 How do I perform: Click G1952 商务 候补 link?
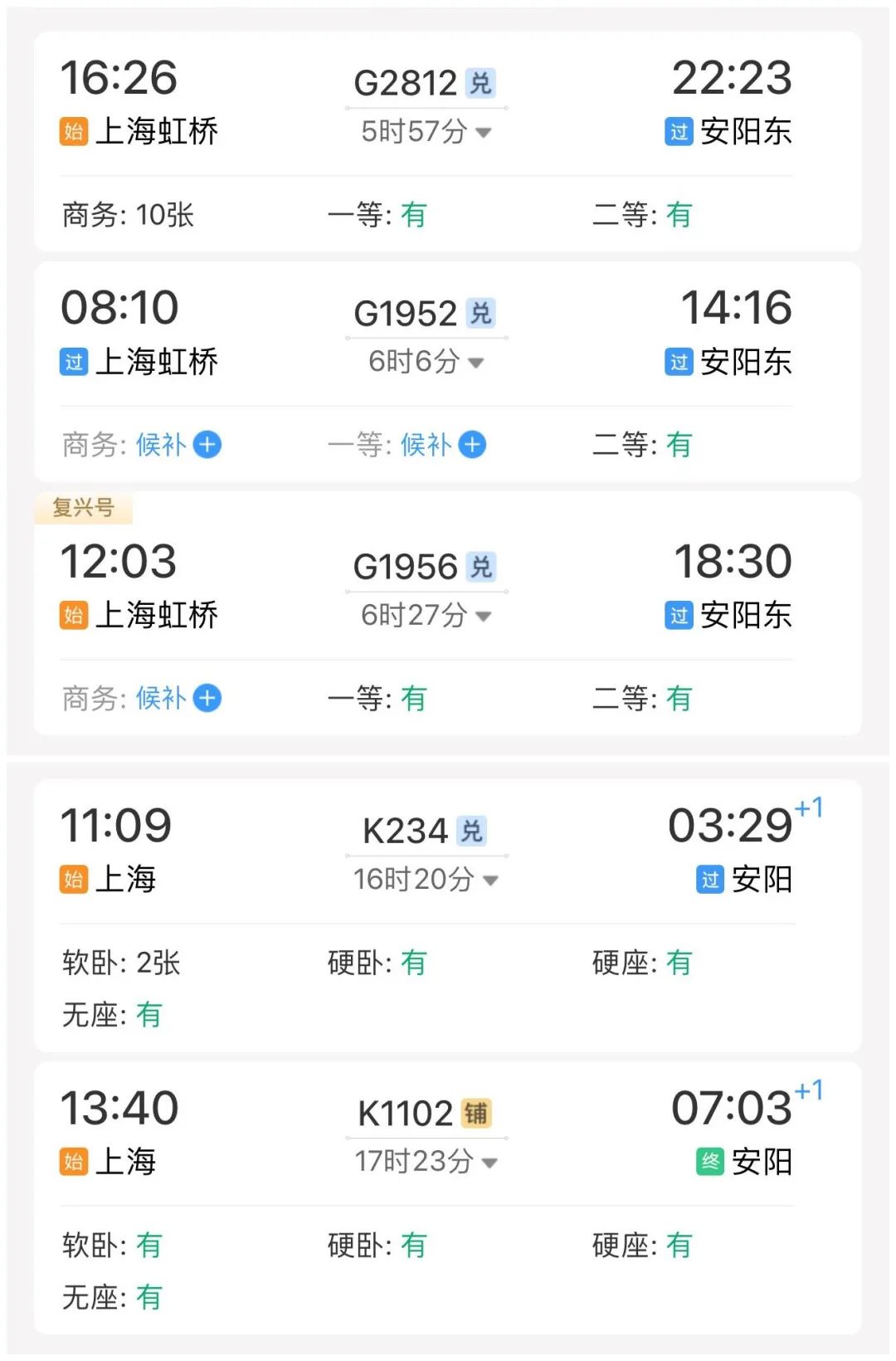tap(160, 445)
